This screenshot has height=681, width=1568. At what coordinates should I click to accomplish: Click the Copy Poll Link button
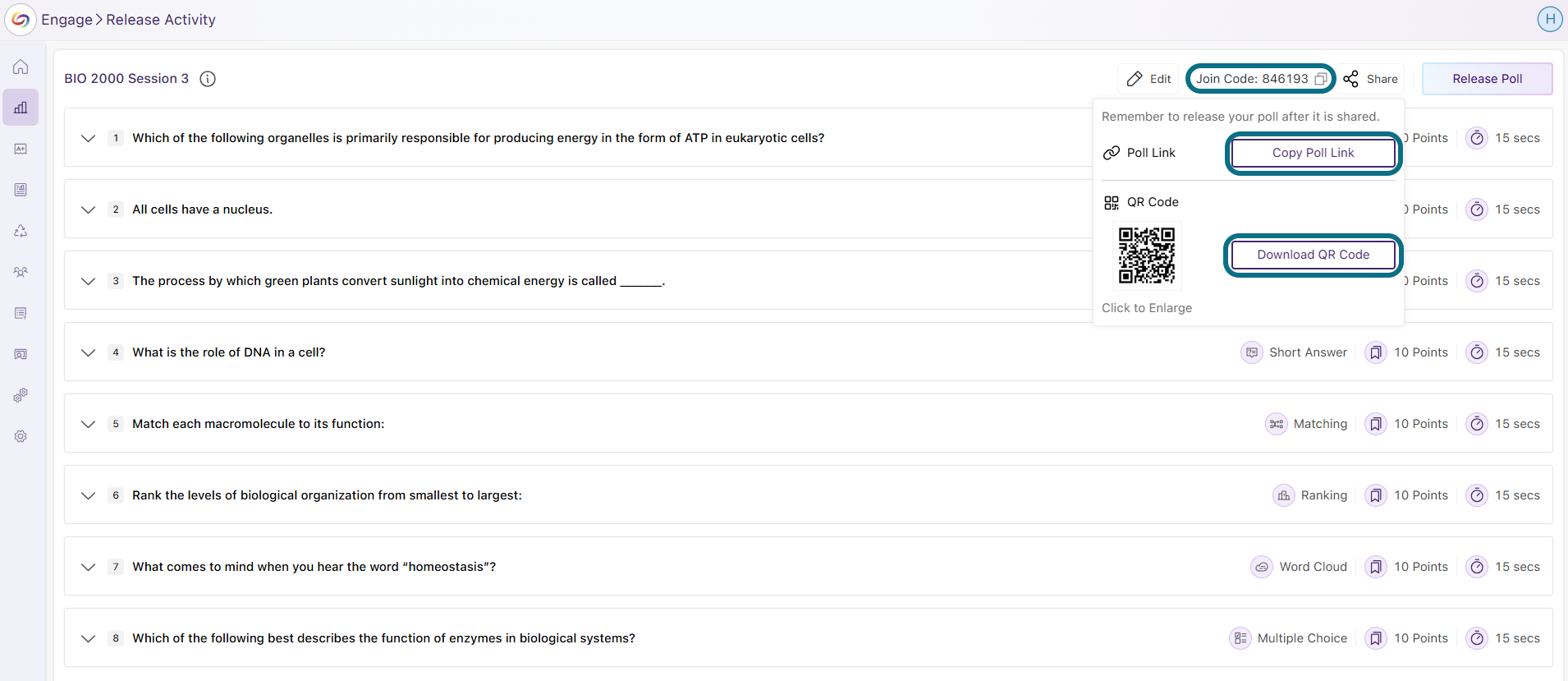1313,153
